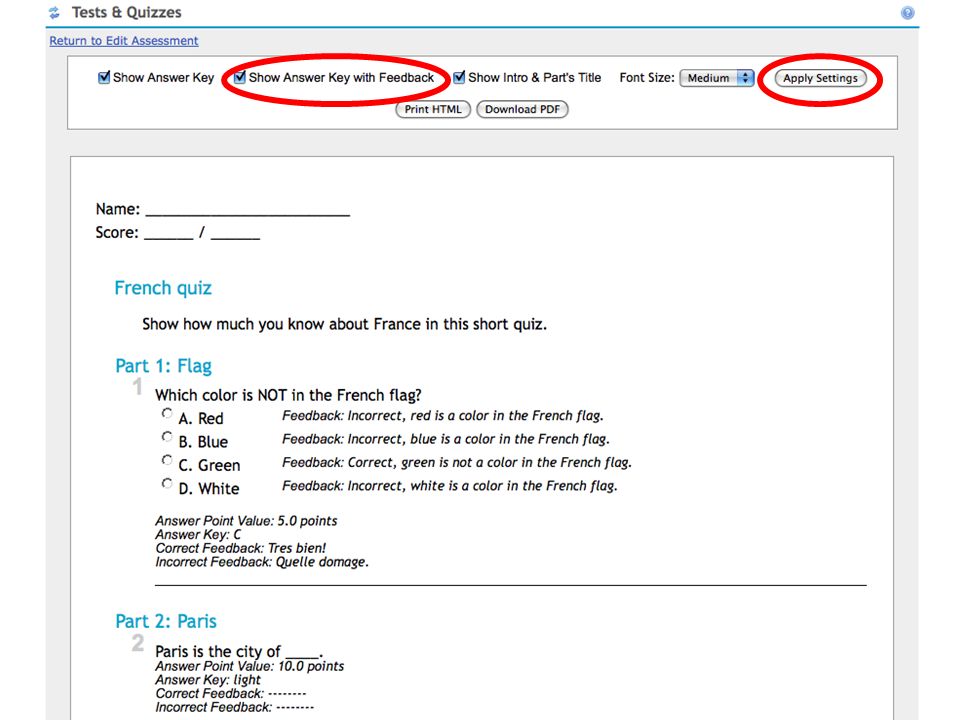Screen dimensions: 960x720
Task: Click the Font Size label
Action: (x=647, y=78)
